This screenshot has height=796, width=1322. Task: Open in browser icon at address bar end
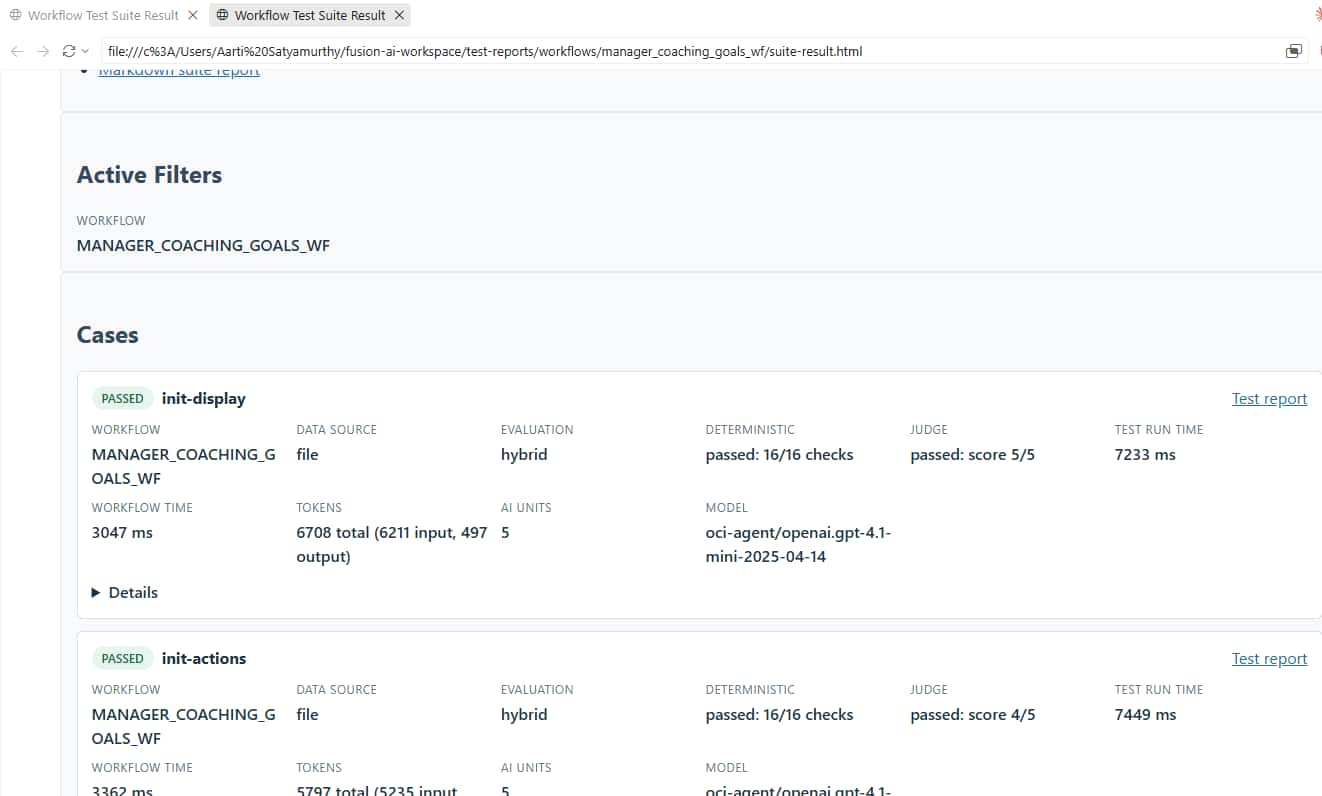(1293, 51)
